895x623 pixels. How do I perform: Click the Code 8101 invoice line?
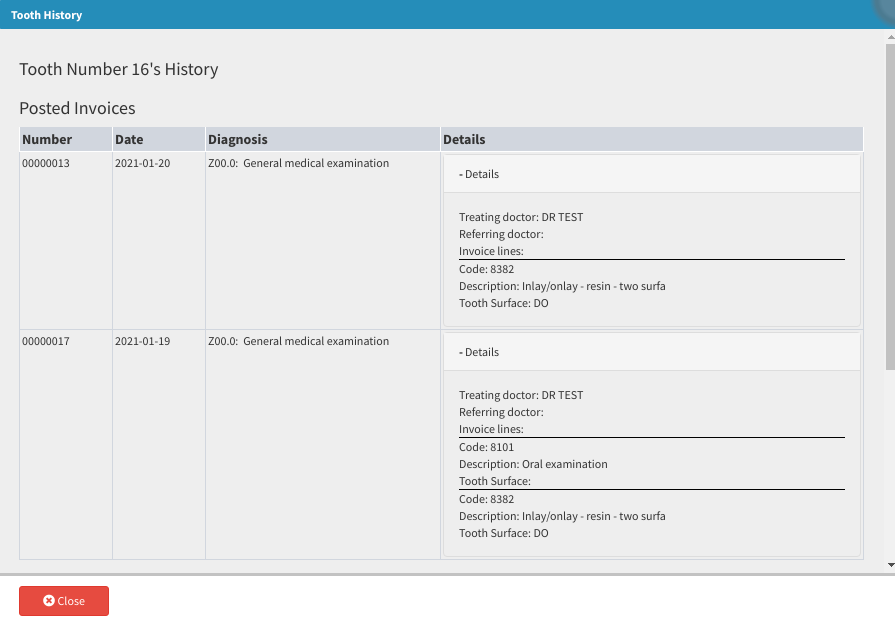point(486,447)
